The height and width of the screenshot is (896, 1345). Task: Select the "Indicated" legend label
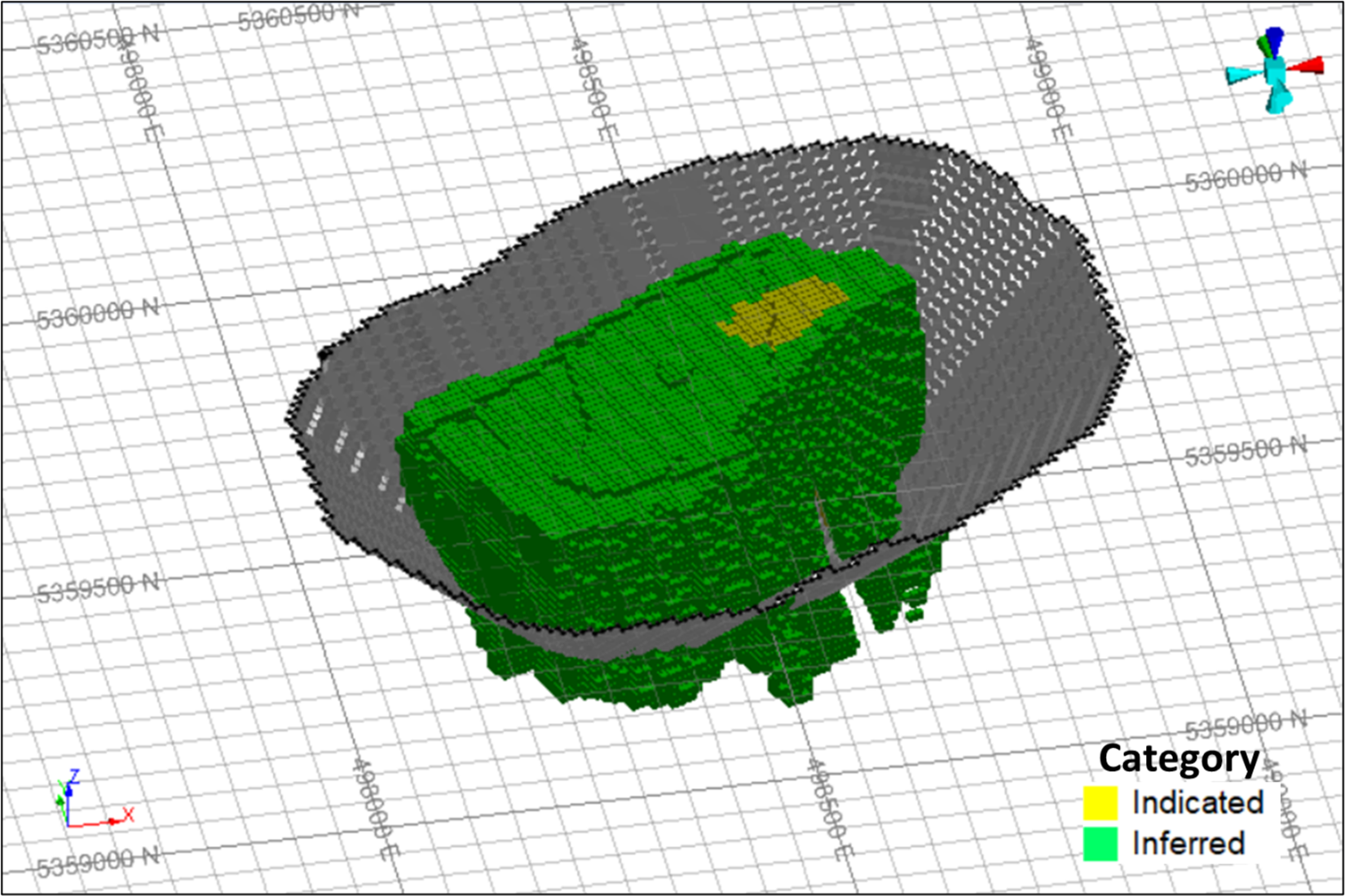[x=1197, y=802]
